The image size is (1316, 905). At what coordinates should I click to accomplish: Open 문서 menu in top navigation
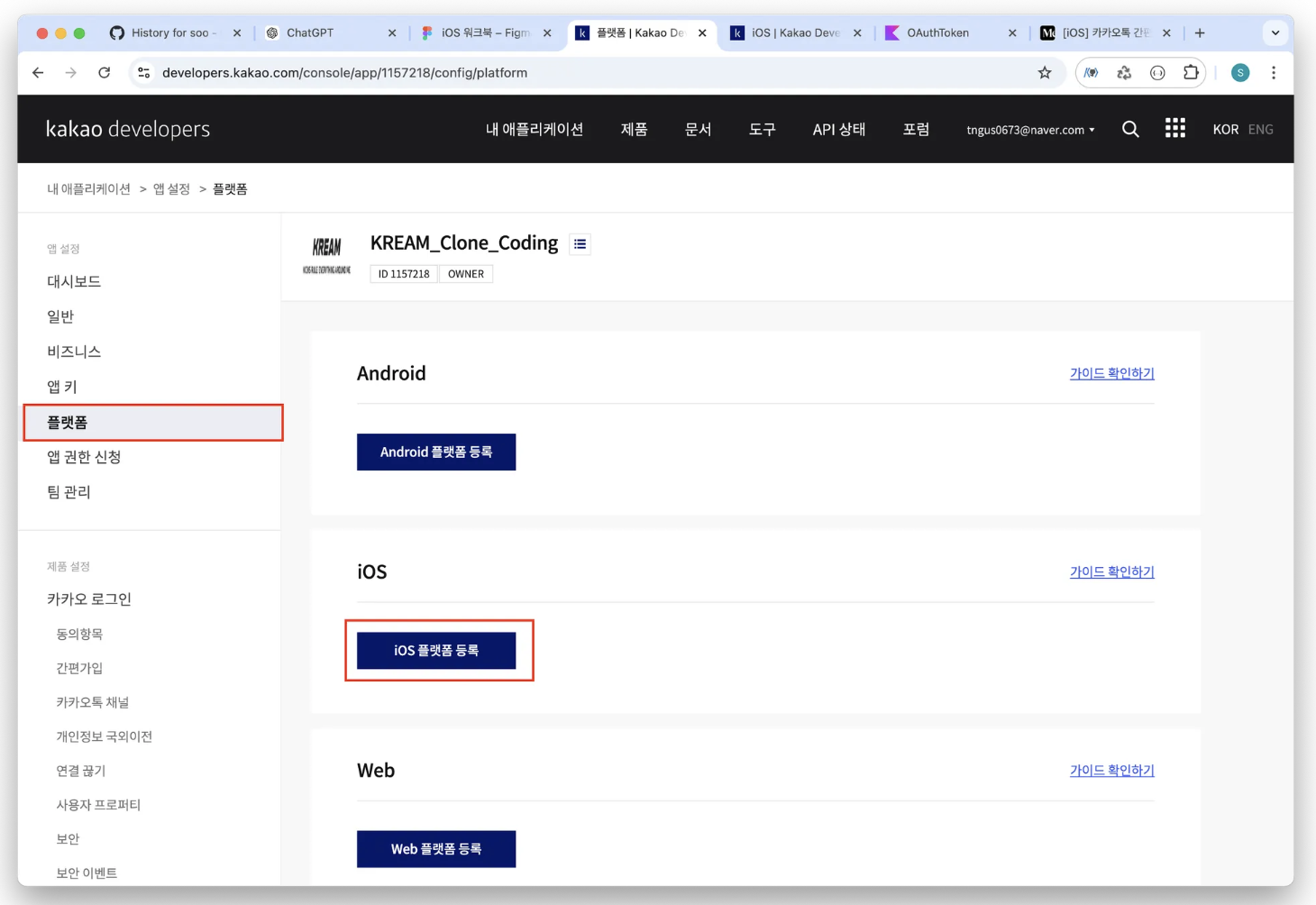pos(699,129)
